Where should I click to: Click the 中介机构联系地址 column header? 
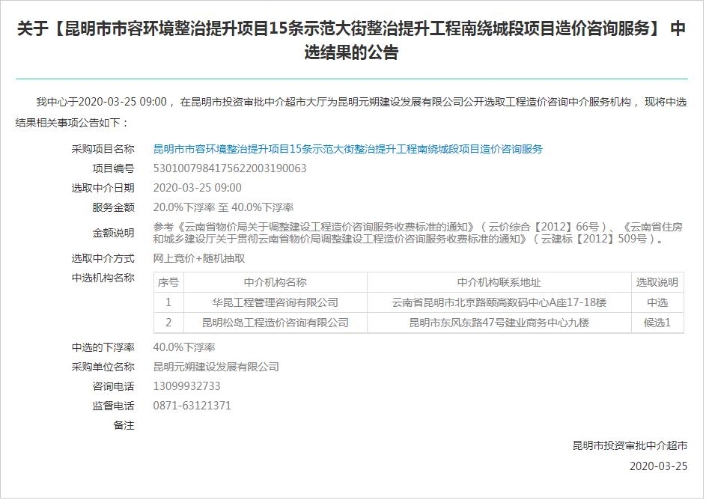499,282
